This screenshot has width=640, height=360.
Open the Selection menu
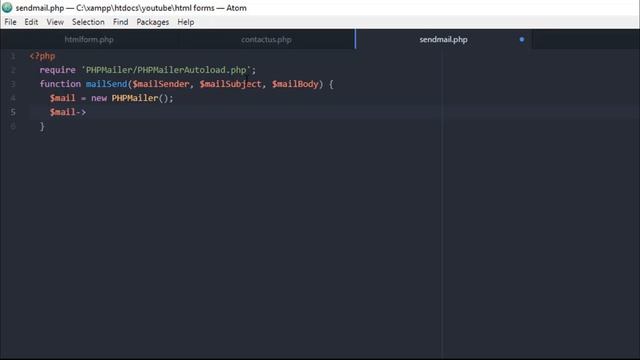[x=88, y=22]
